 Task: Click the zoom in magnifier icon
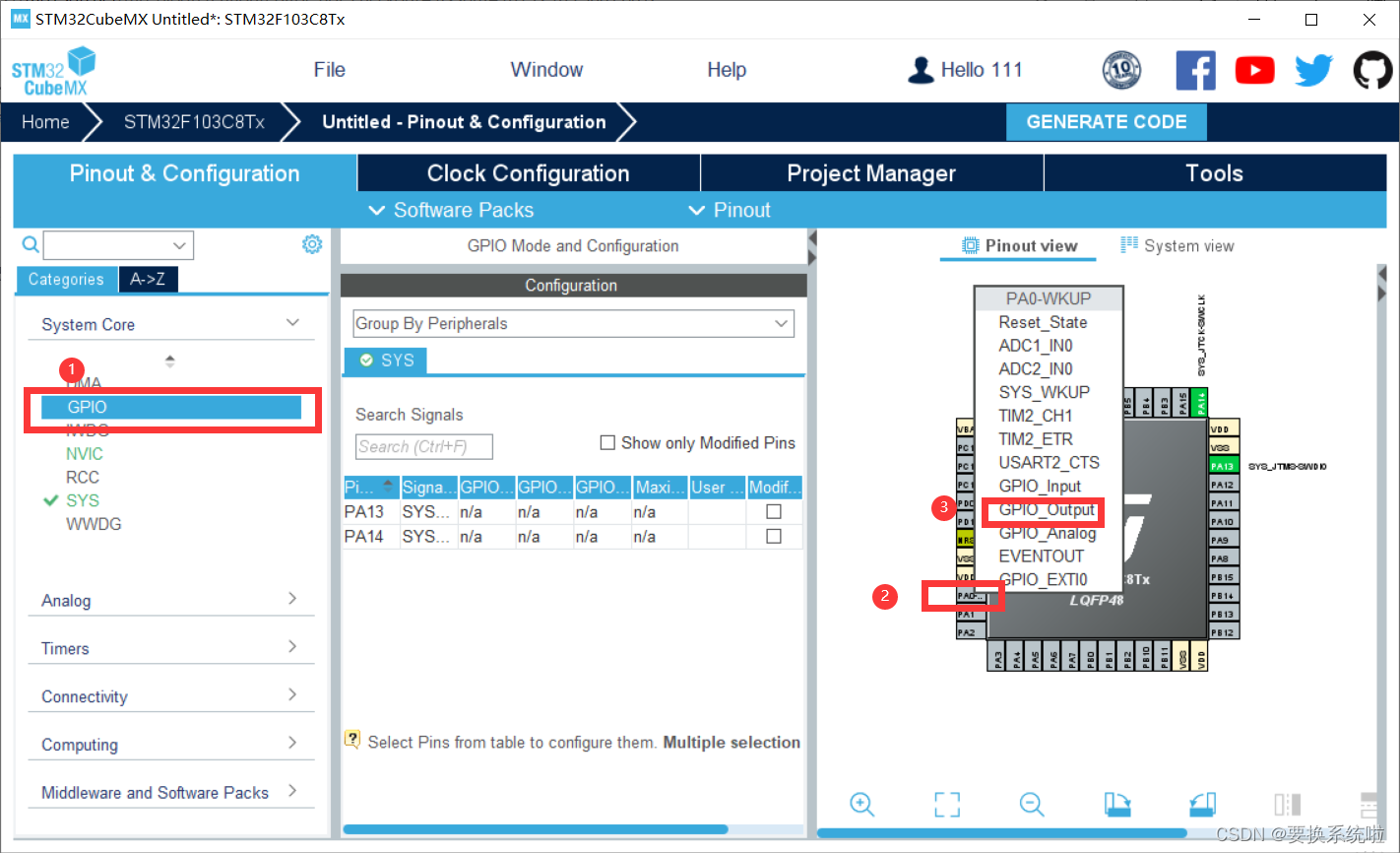point(862,804)
